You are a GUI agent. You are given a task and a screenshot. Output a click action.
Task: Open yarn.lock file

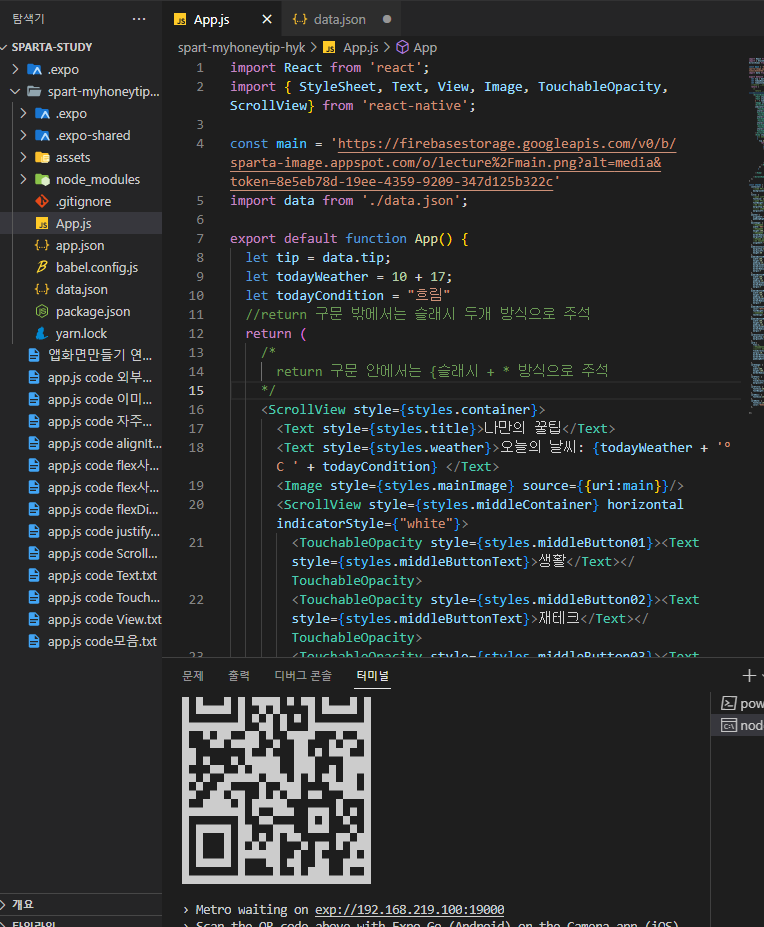coord(81,333)
